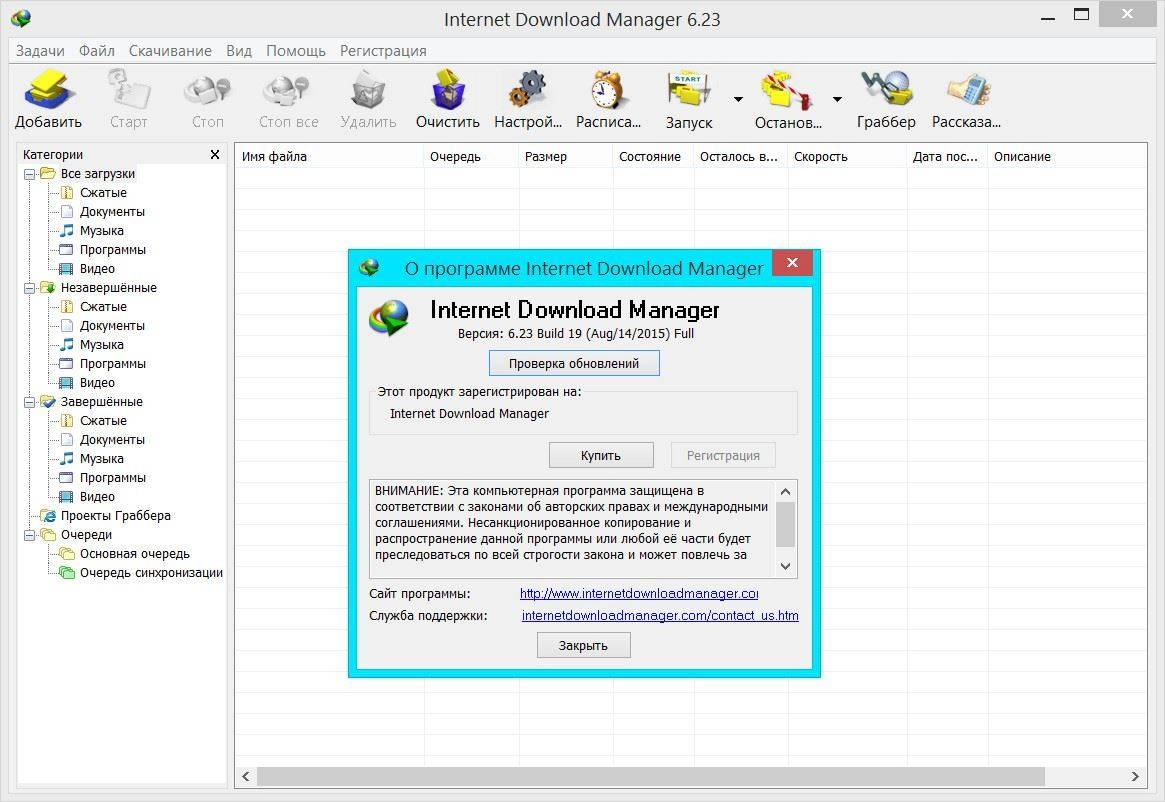This screenshot has width=1165, height=802.
Task: Sort by Состояние column header
Action: click(653, 156)
